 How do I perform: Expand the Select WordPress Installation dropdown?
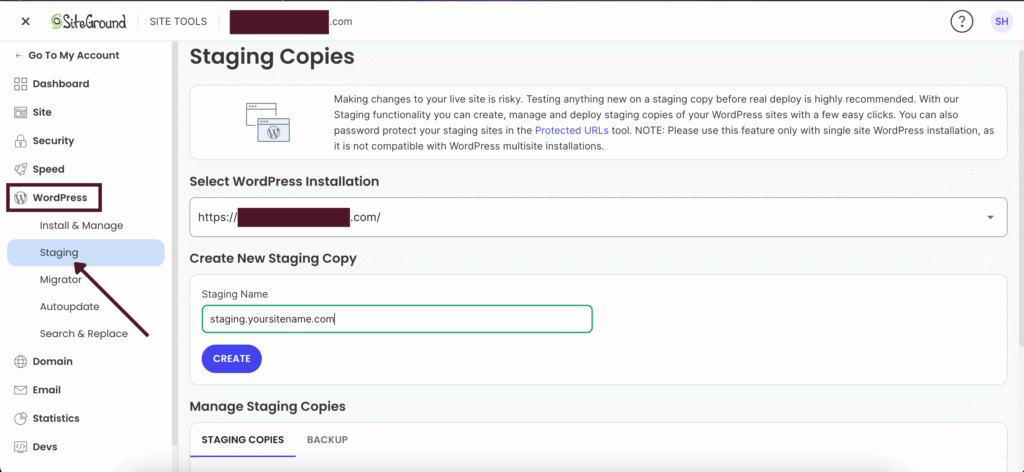[989, 217]
